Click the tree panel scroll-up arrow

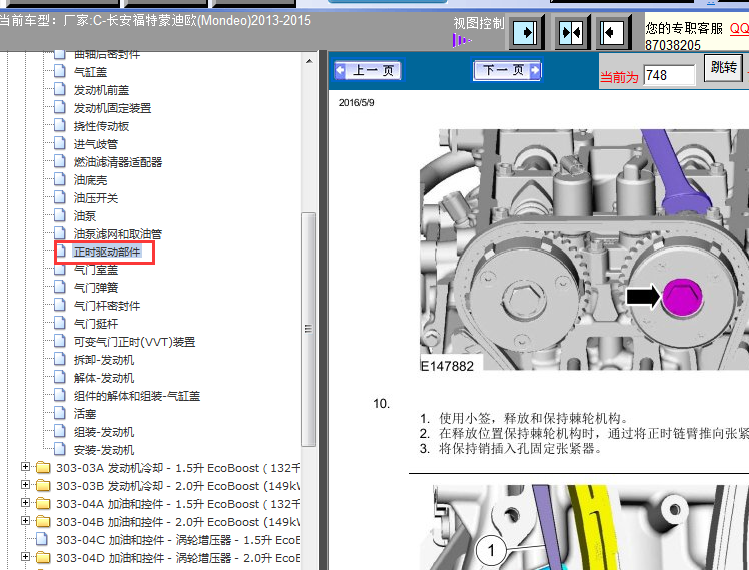point(309,61)
